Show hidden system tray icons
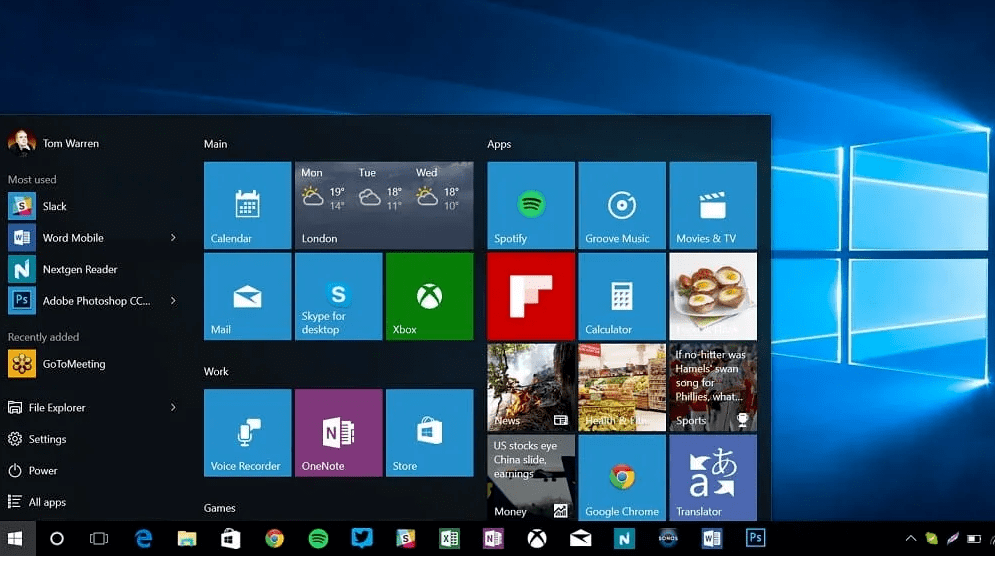The width and height of the screenshot is (995, 561). tap(910, 539)
